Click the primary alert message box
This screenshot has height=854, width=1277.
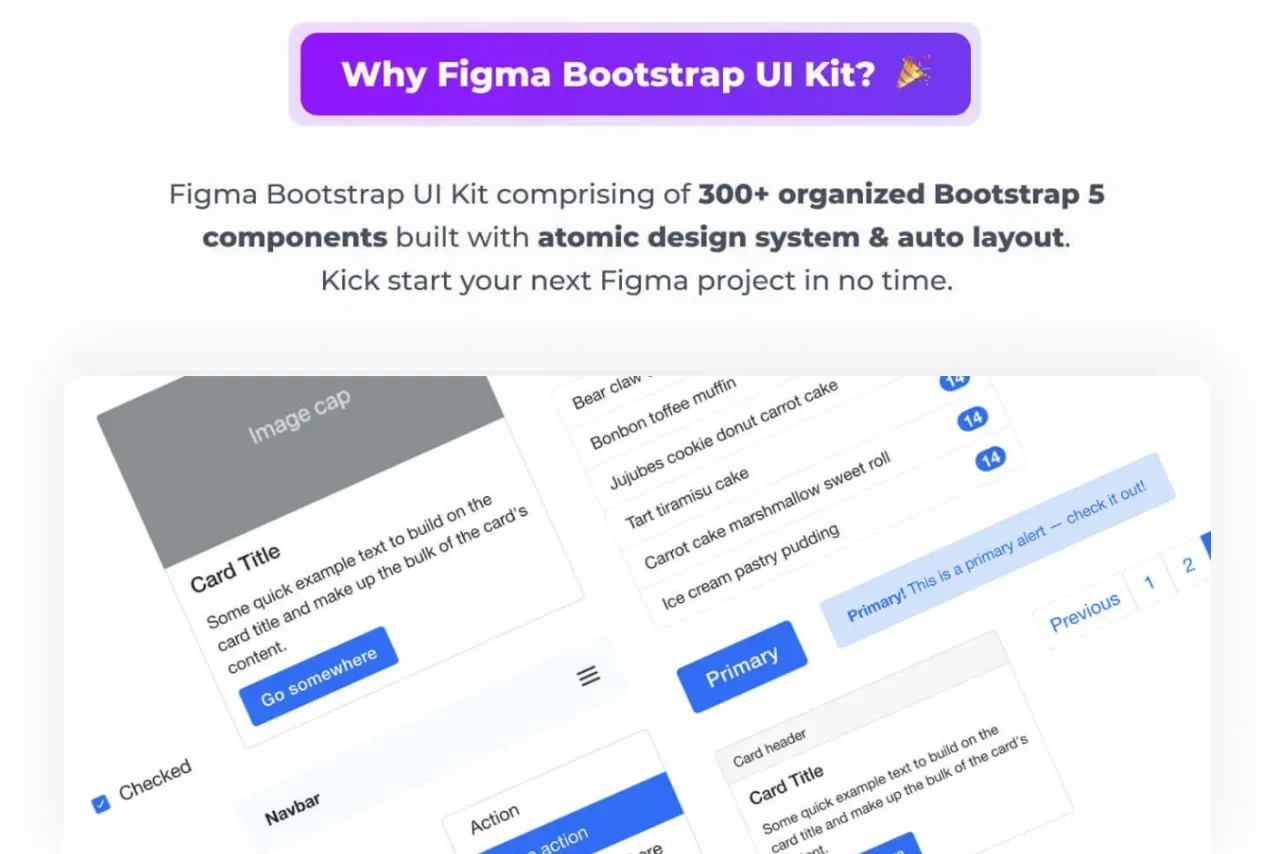pos(997,549)
